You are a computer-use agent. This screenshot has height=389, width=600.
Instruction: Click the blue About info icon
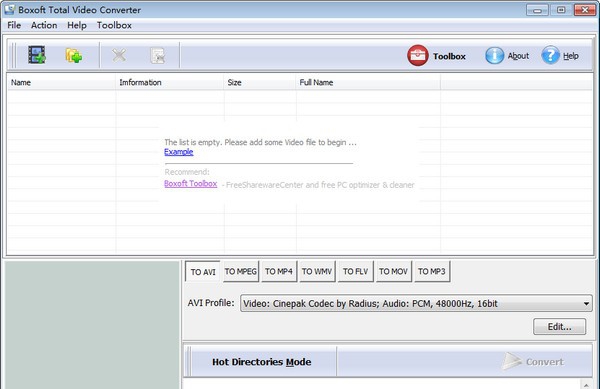coord(494,56)
